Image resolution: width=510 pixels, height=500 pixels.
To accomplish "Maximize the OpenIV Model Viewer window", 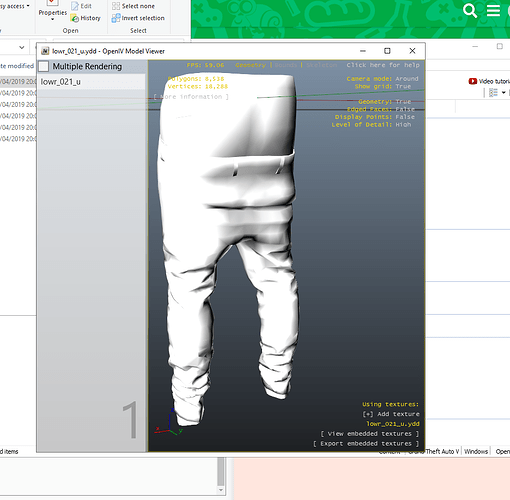I will click(x=387, y=51).
